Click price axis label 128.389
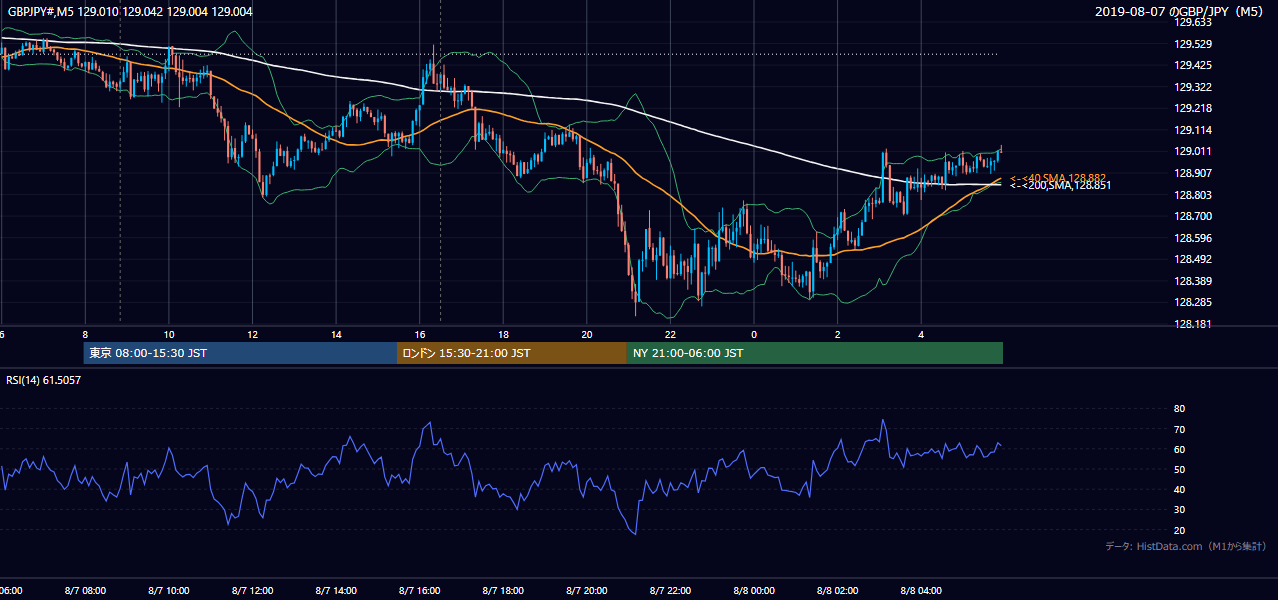1278x600 pixels. pos(1193,281)
